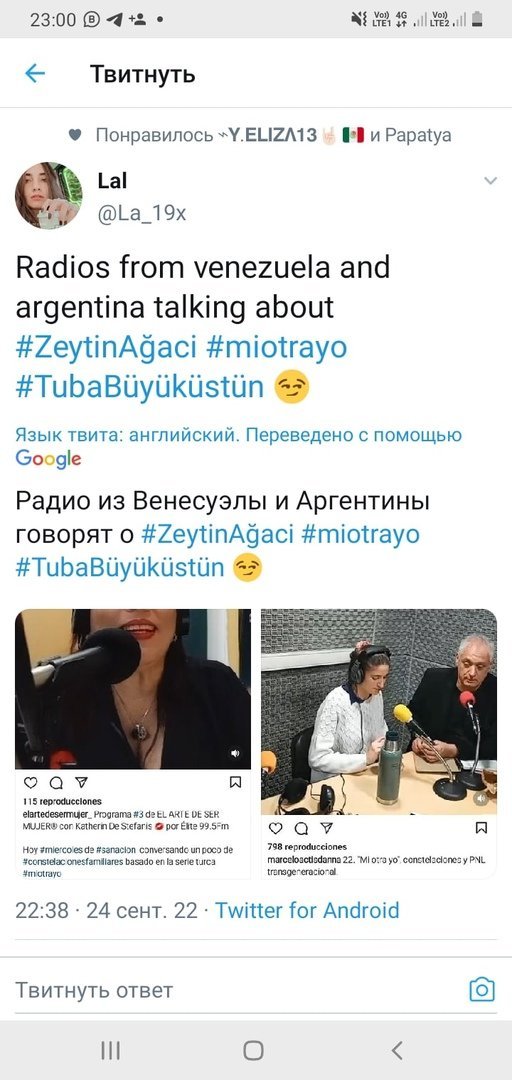Open the Twitter for Android source link
The height and width of the screenshot is (1080, 512).
coord(307,910)
